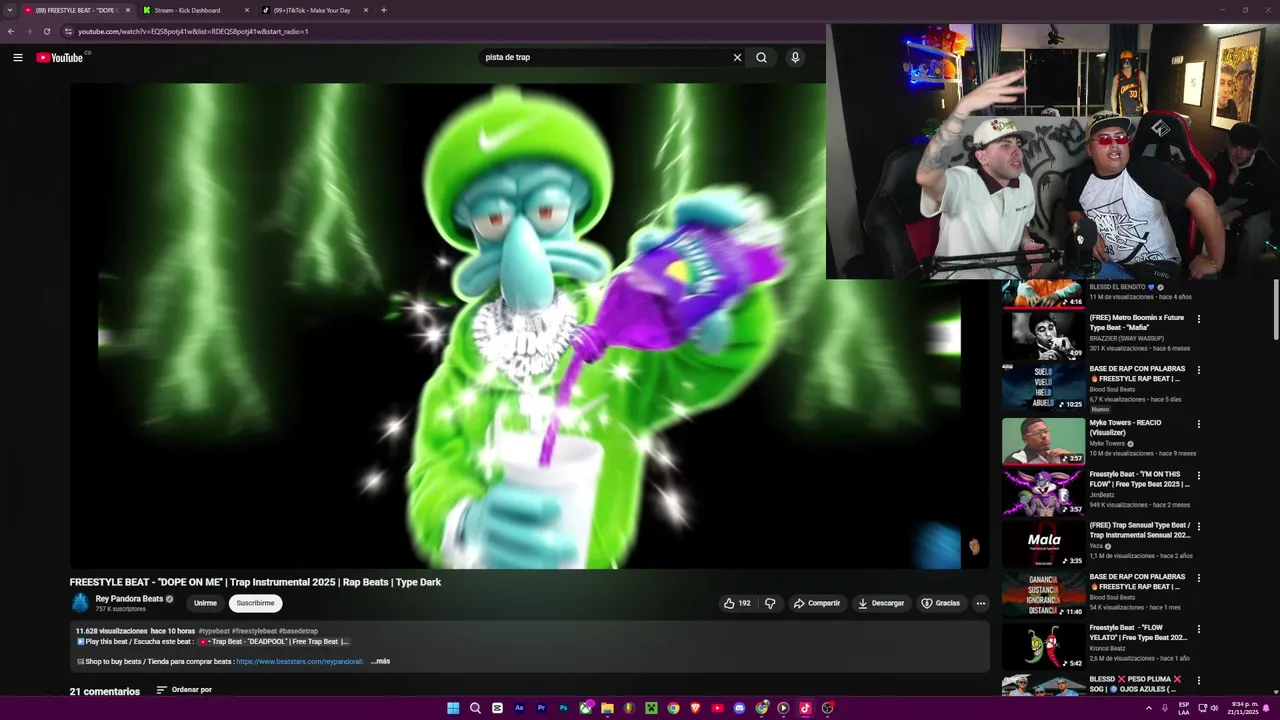Open taskbar search magnifier
The height and width of the screenshot is (720, 1280).
[475, 708]
